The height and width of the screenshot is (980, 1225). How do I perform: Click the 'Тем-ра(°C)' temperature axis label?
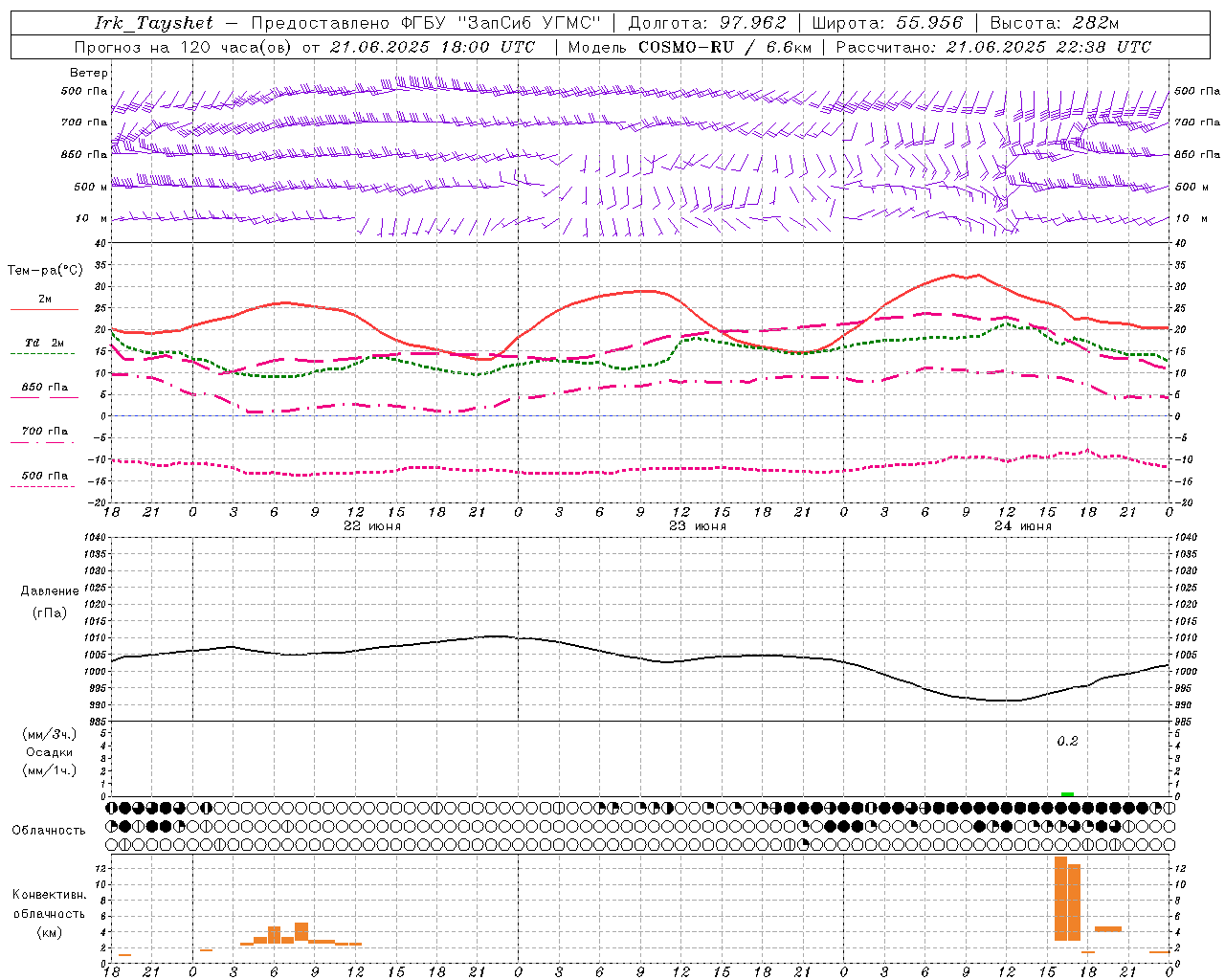(45, 271)
